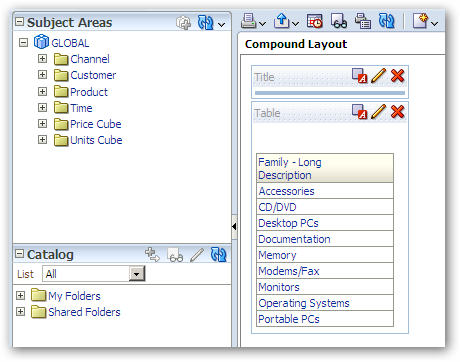Viewport: 460px width, 362px height.
Task: Edit the Title view with pencil icon
Action: click(x=378, y=76)
